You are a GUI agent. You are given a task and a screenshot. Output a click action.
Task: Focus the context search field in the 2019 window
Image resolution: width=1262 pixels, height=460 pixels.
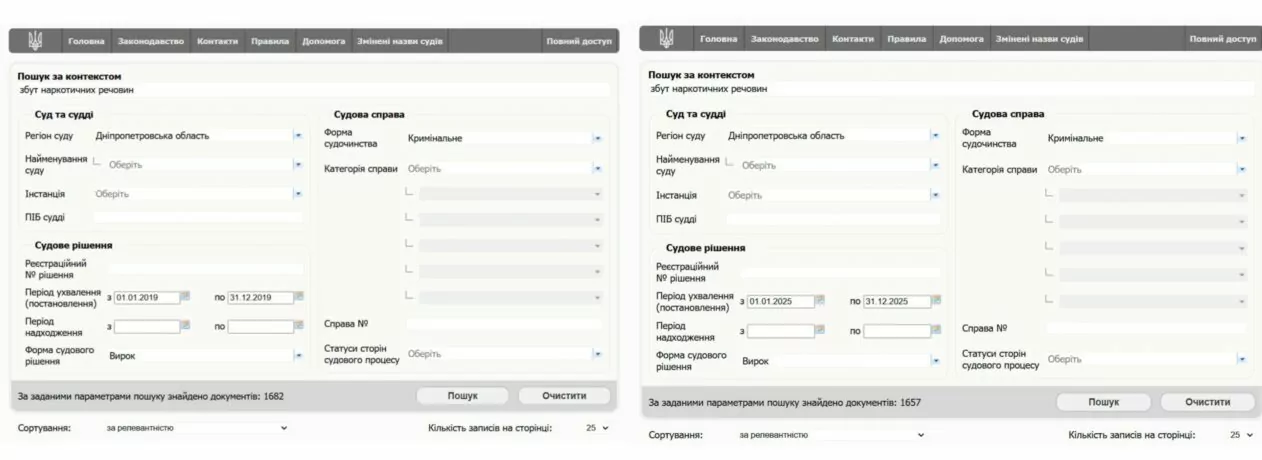(x=313, y=90)
